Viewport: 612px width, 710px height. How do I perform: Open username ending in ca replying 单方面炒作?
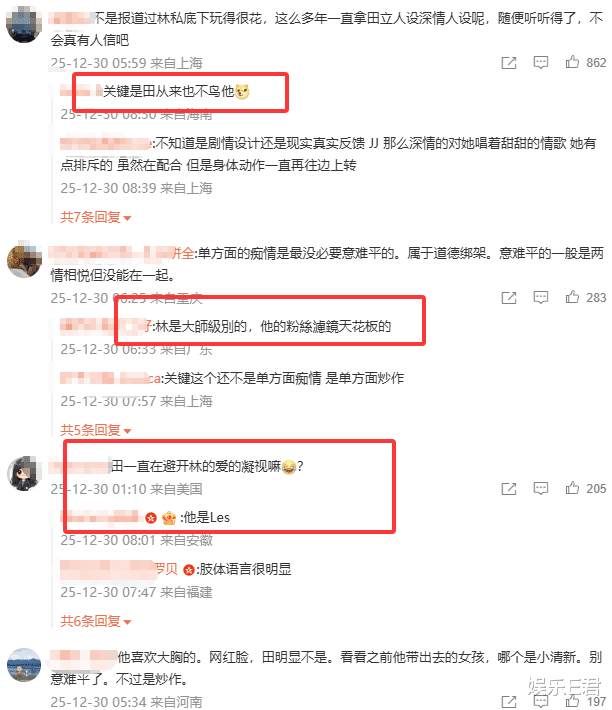pos(110,378)
